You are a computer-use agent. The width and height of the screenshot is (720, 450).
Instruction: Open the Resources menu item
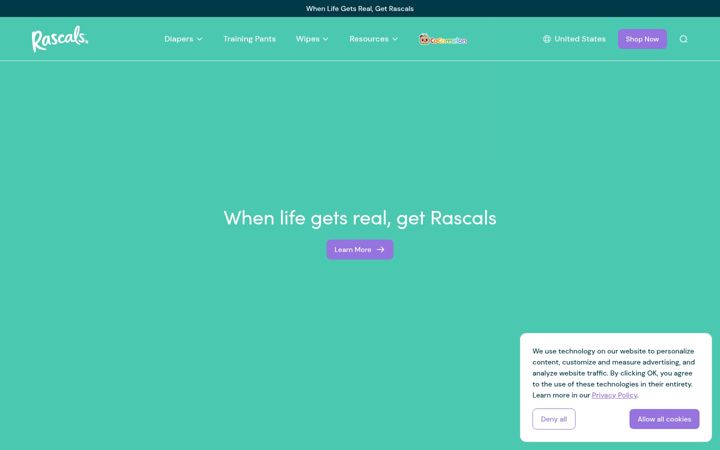pyautogui.click(x=373, y=39)
